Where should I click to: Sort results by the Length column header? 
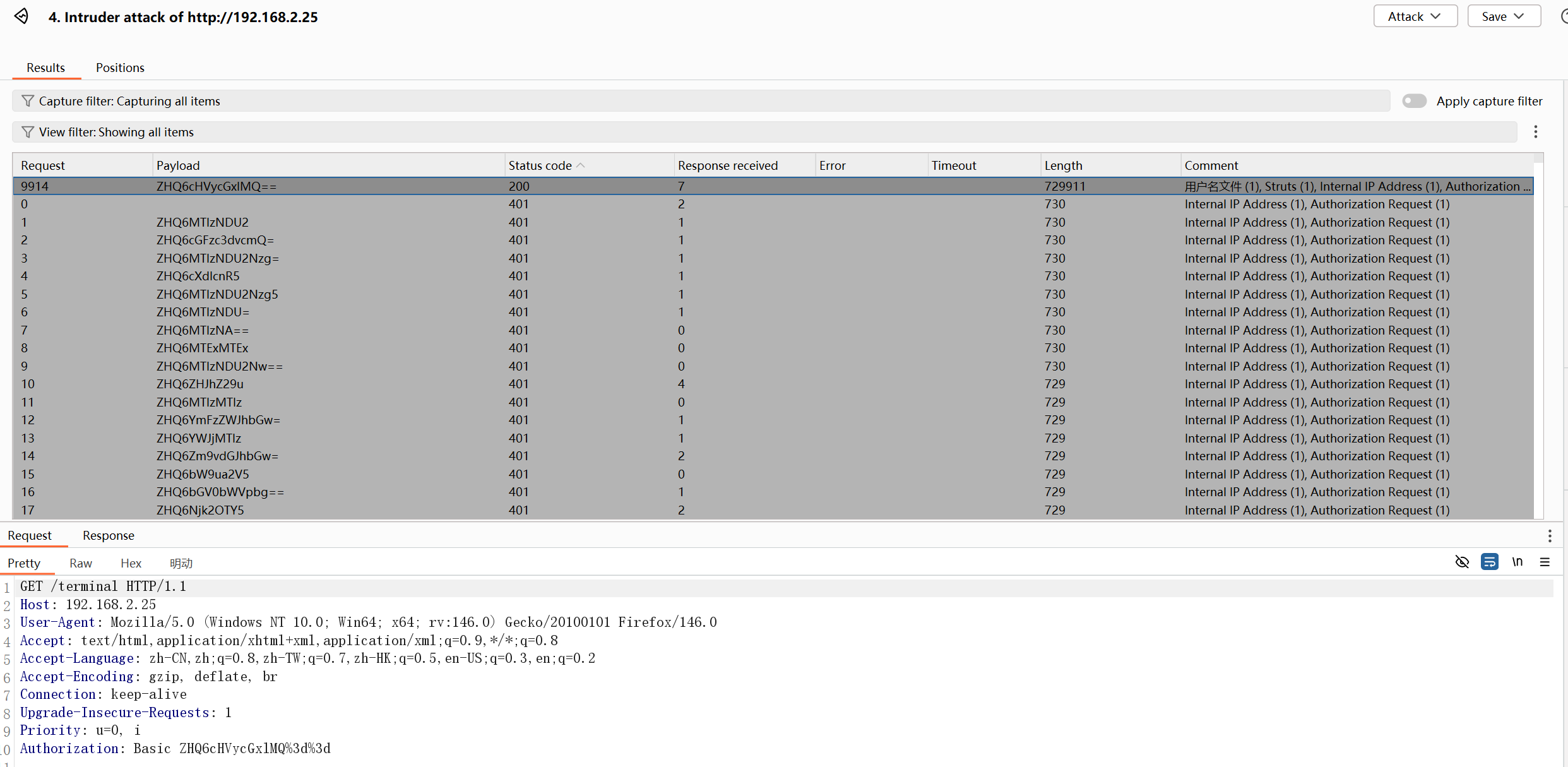coord(1063,165)
